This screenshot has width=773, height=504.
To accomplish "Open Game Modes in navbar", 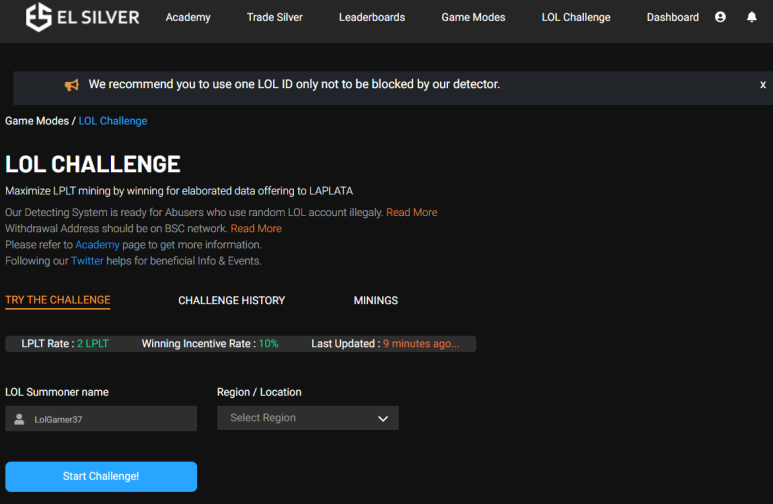I will (473, 17).
